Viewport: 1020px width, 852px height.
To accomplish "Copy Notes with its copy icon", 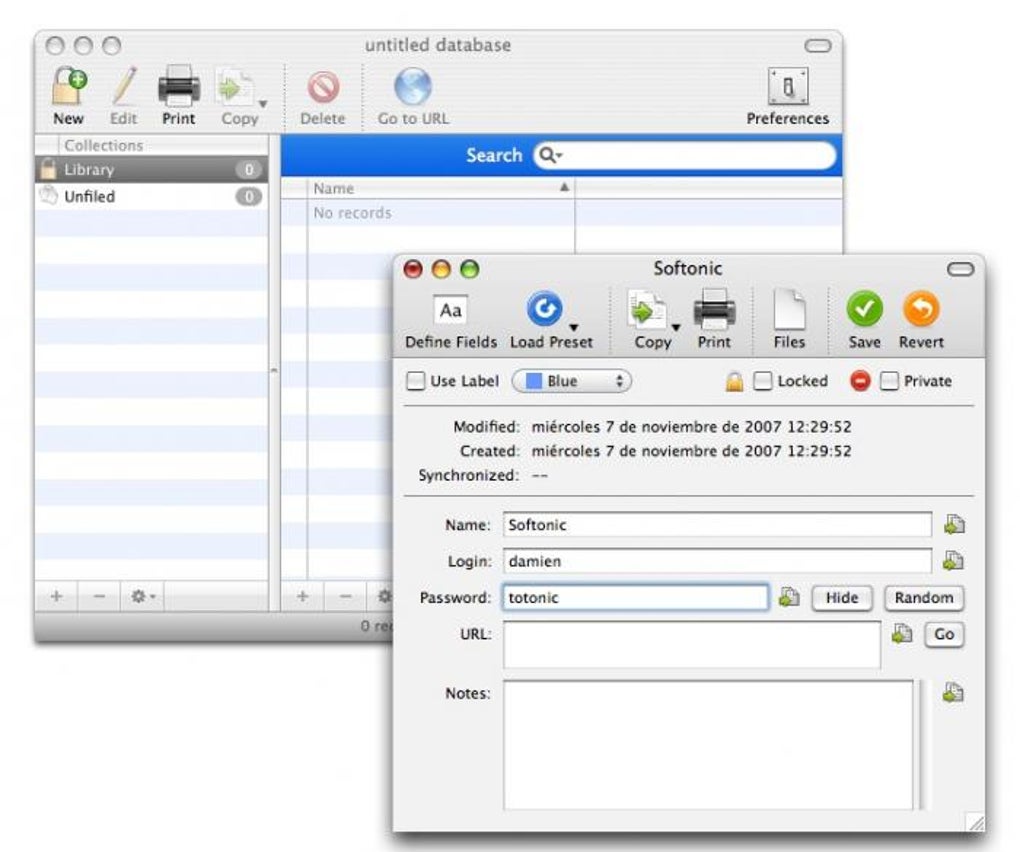I will tap(954, 693).
